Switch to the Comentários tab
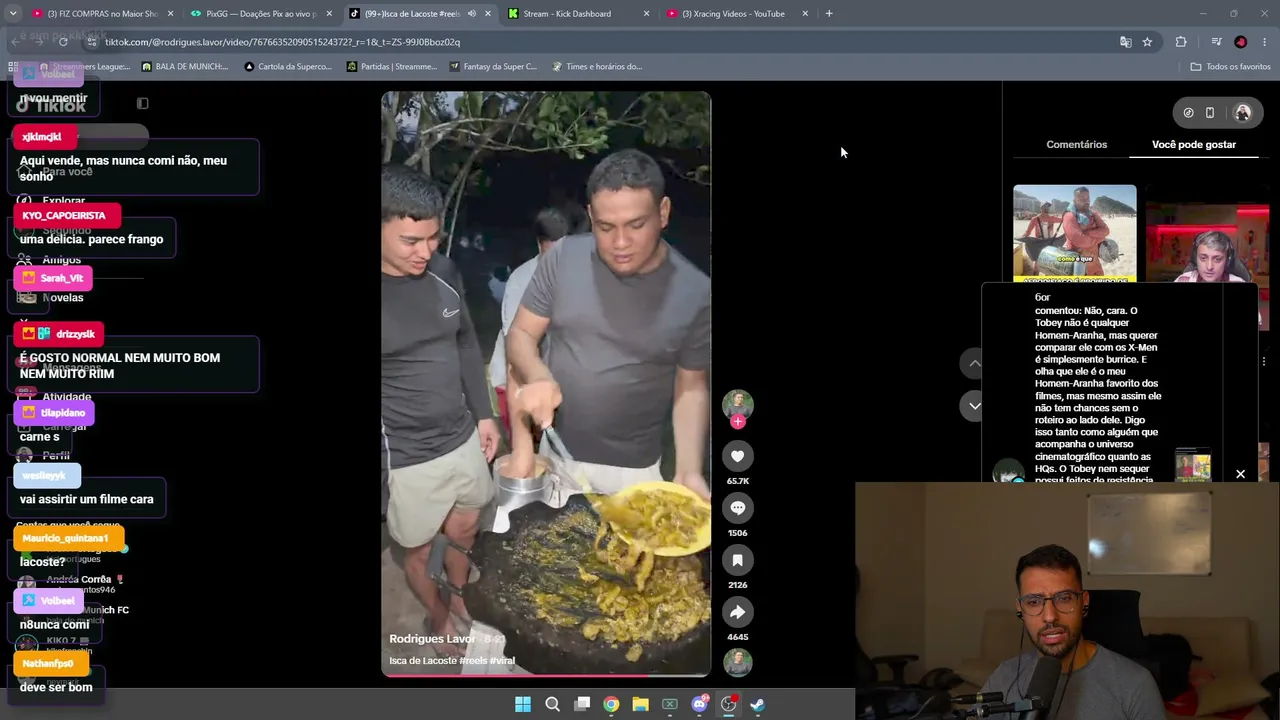 (x=1076, y=145)
